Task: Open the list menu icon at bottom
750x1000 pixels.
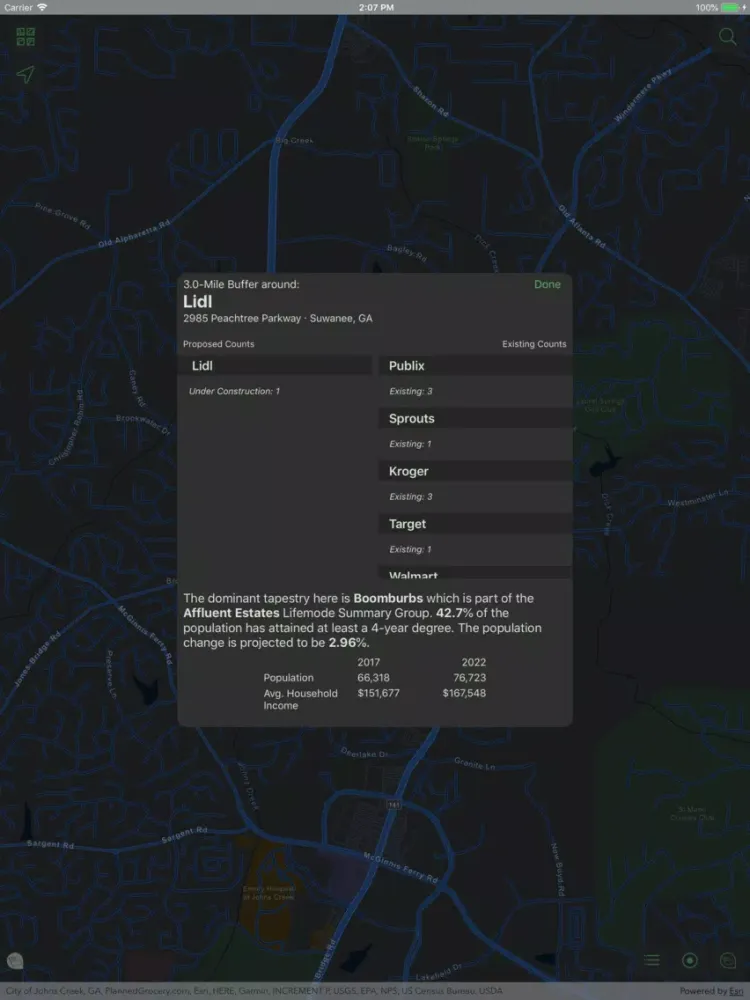Action: [x=651, y=960]
